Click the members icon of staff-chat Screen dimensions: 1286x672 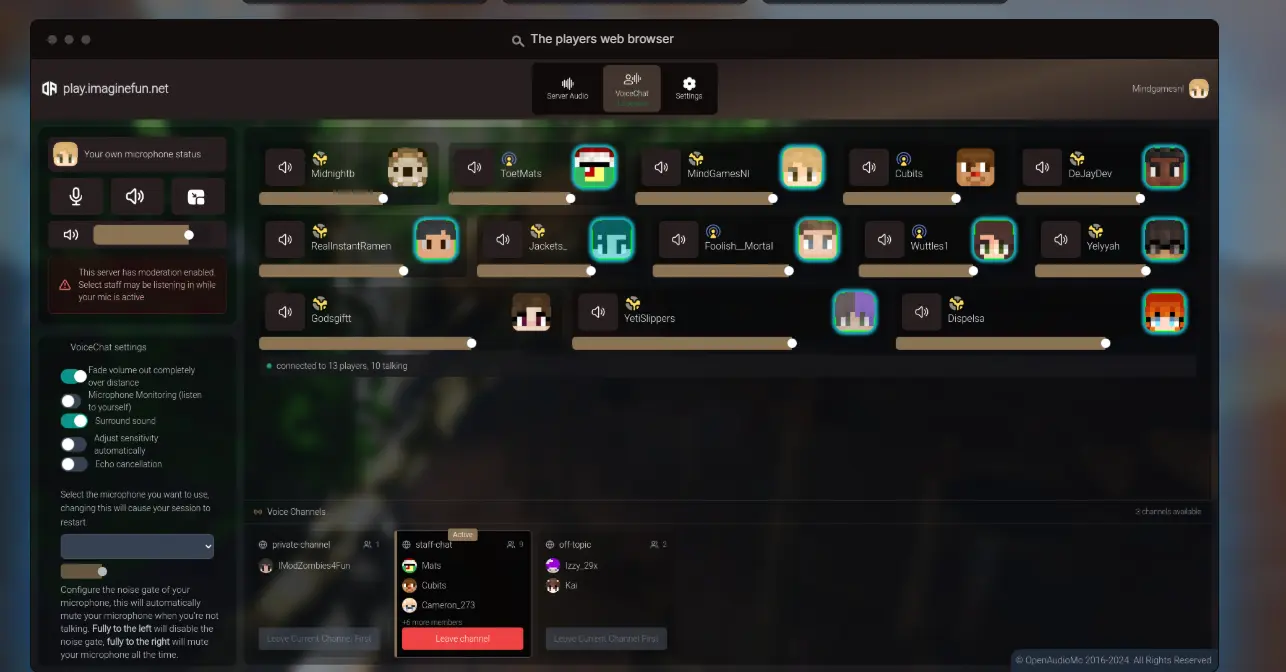[511, 545]
